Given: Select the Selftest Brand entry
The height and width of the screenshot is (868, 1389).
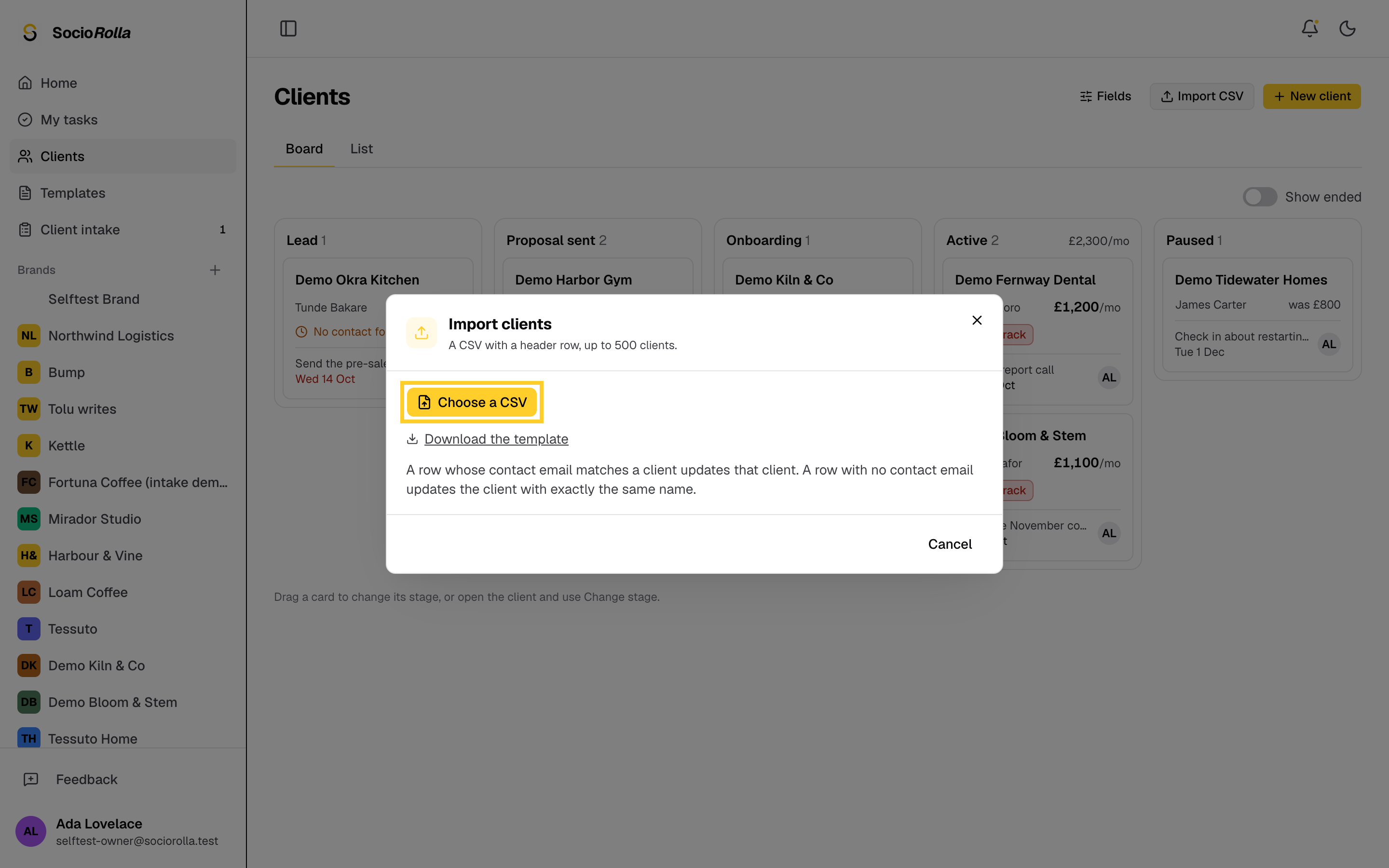Looking at the screenshot, I should click(x=123, y=299).
